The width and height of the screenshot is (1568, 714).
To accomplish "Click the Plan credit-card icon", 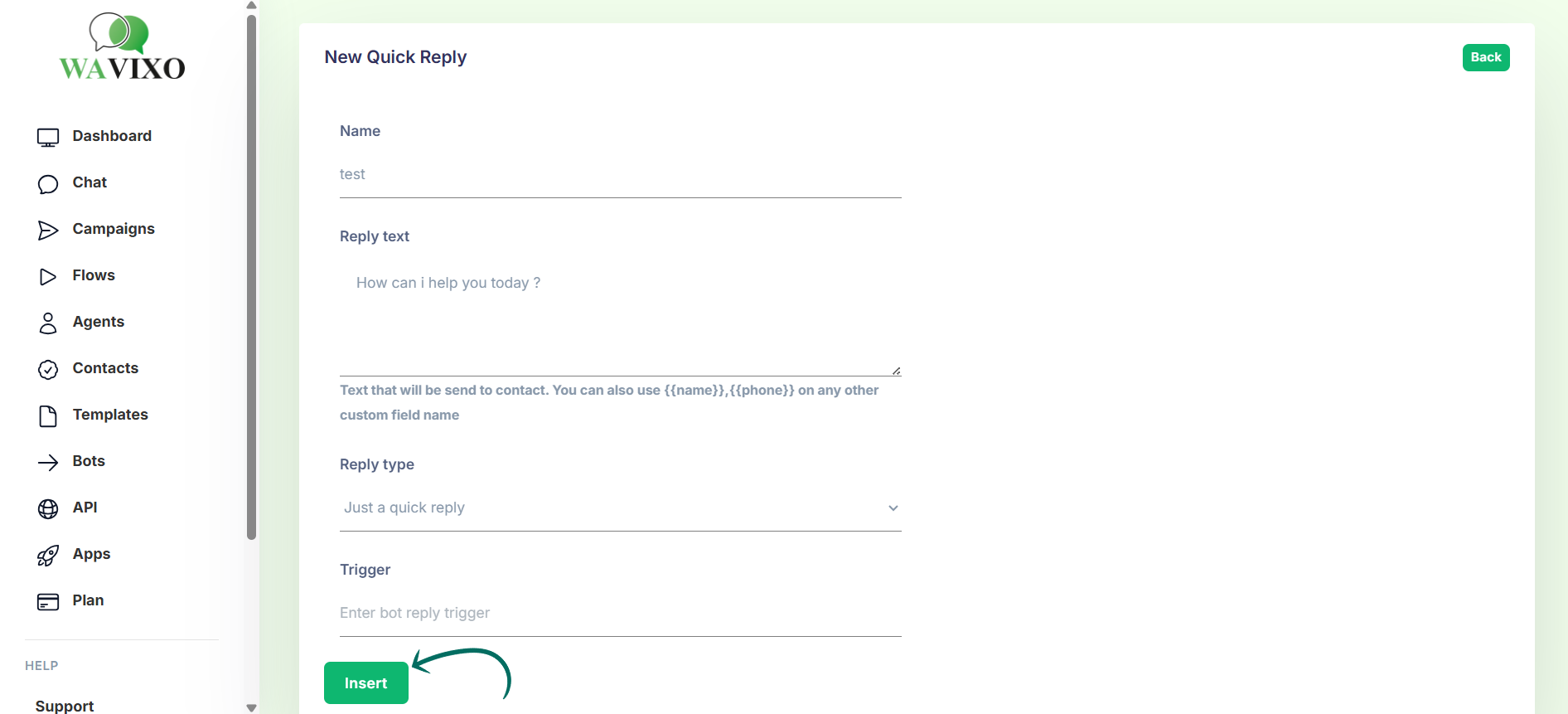I will 48,602.
